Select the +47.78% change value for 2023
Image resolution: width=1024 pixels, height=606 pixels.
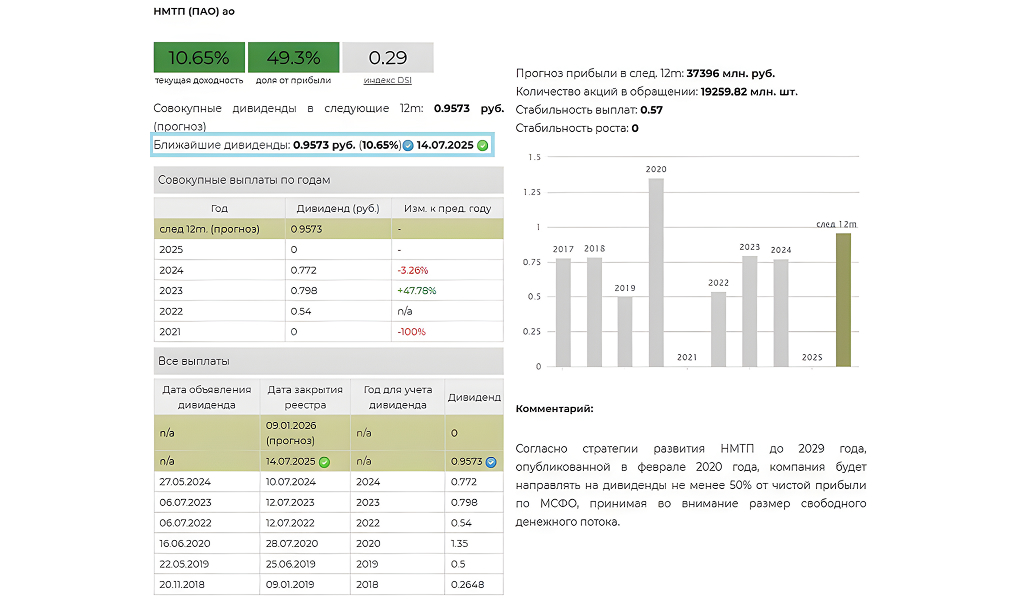[x=416, y=291]
